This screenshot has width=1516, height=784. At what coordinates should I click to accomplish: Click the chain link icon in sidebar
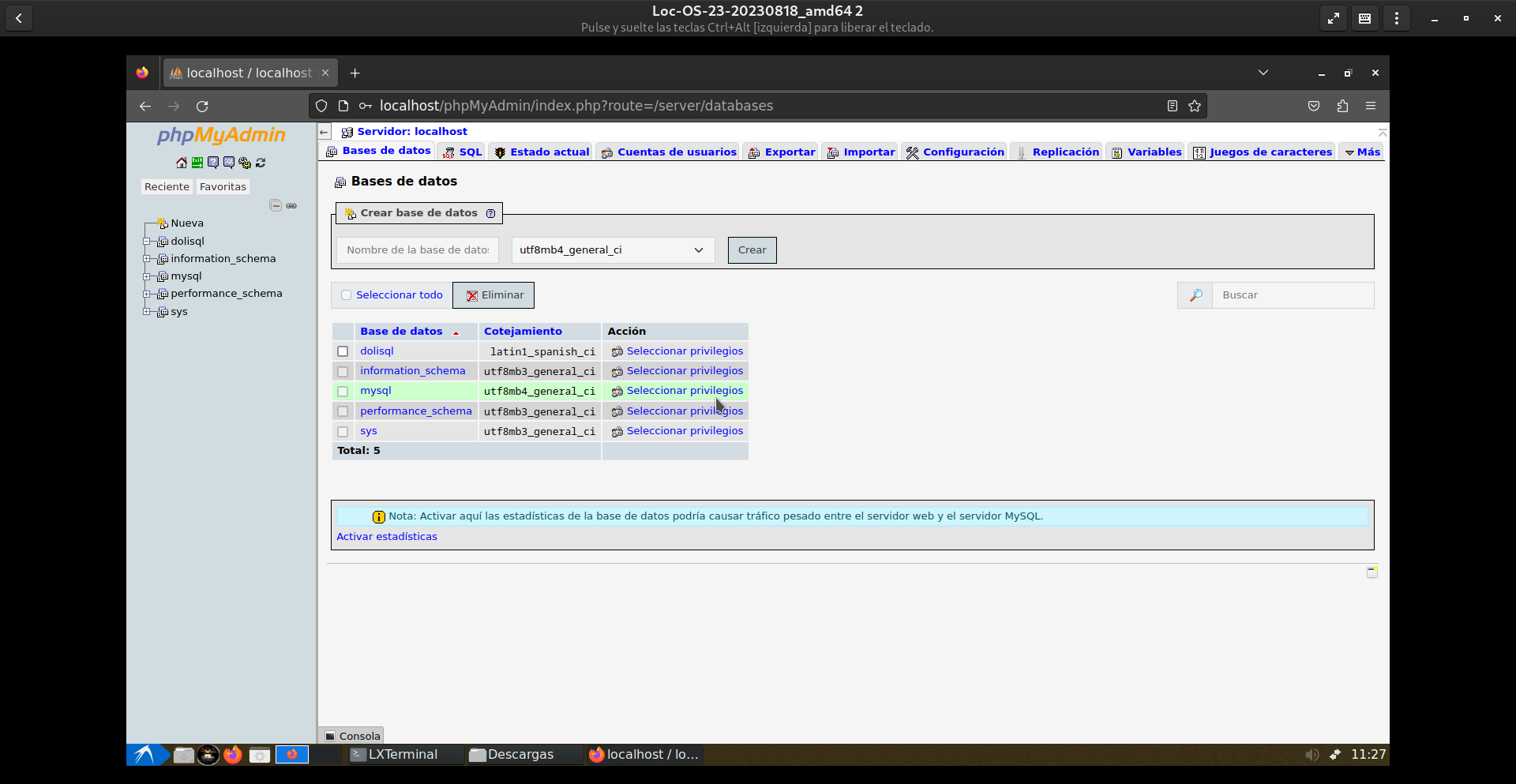[291, 205]
